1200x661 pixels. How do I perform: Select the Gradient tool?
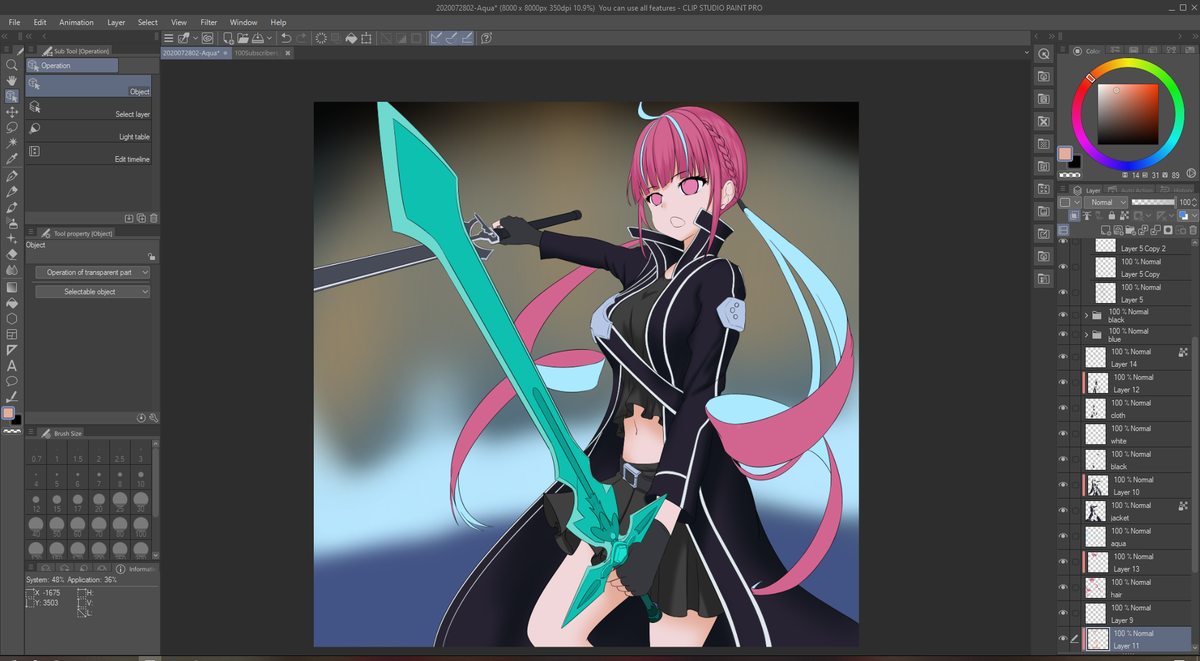[12, 287]
